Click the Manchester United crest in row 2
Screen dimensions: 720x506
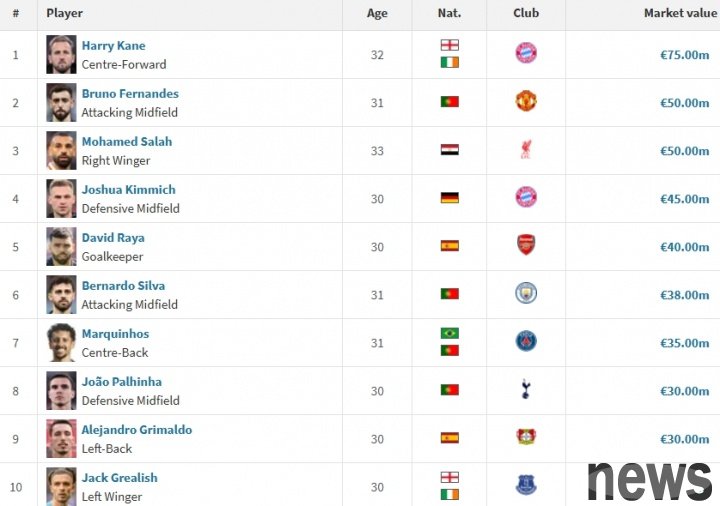(526, 102)
